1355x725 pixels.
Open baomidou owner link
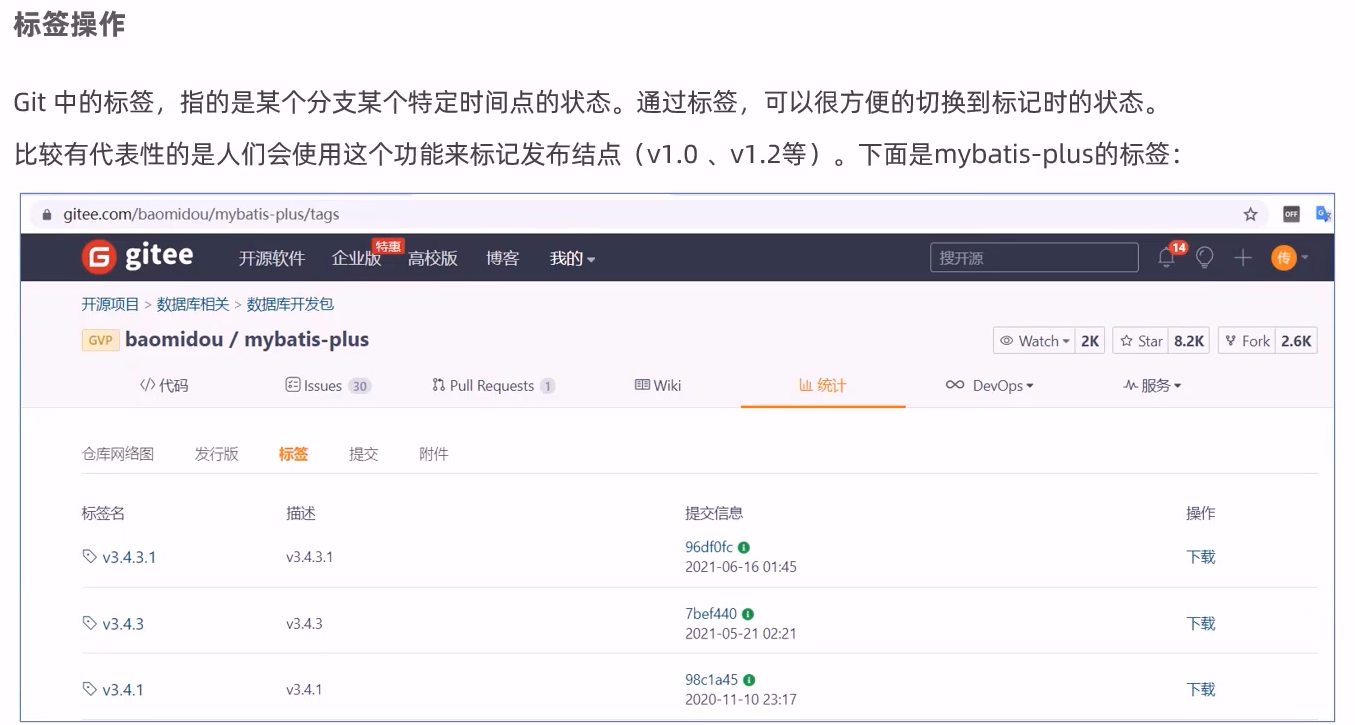(172, 340)
